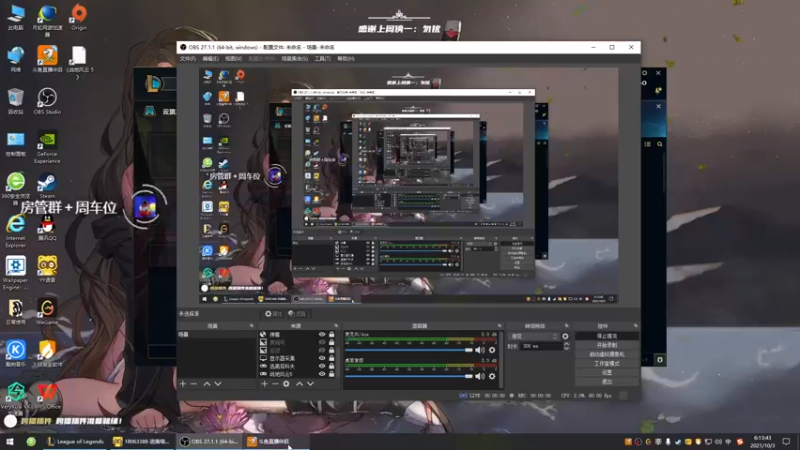Open the 桌面音频 channel gear settings

[492, 376]
